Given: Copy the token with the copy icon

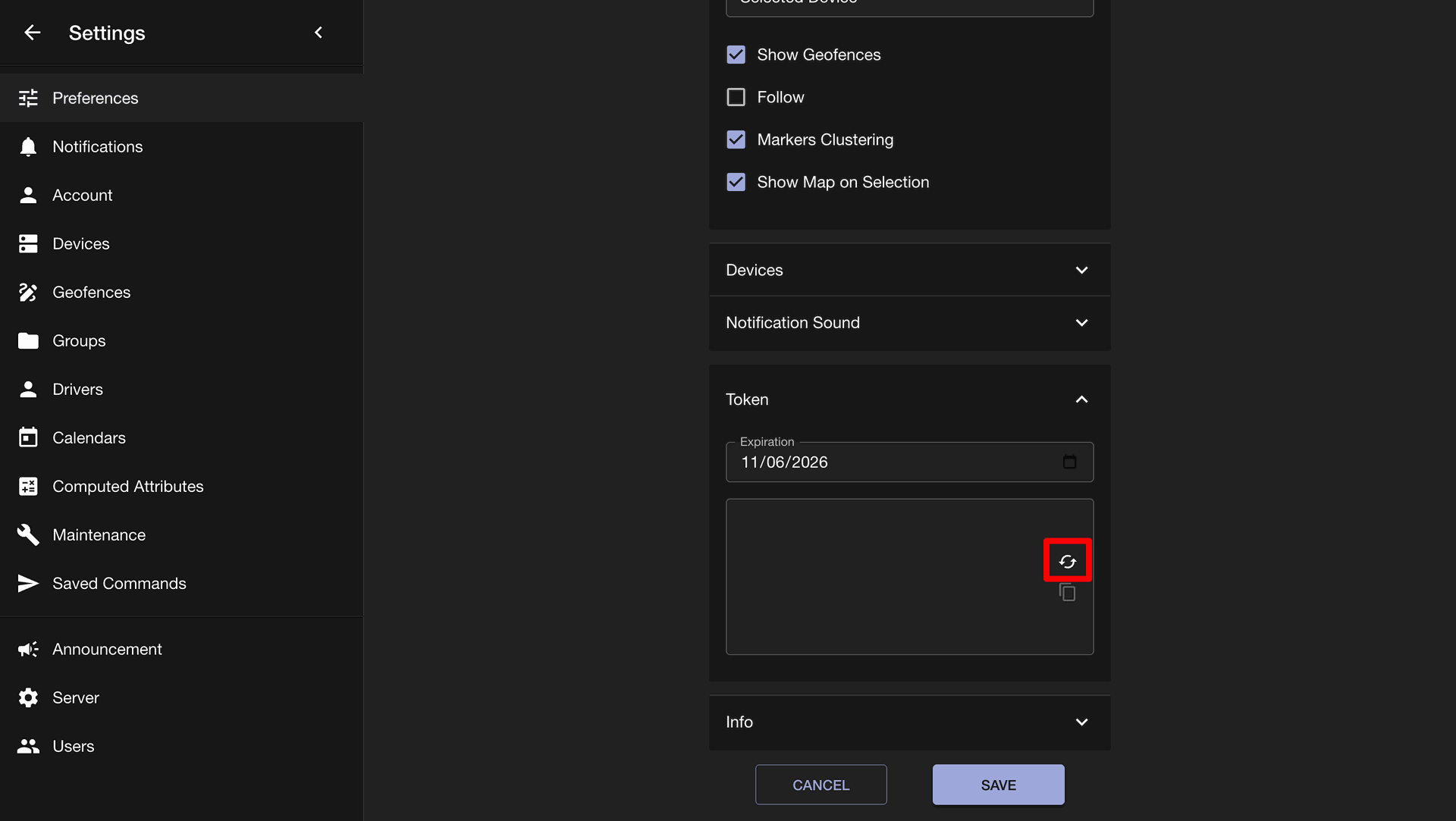Looking at the screenshot, I should [x=1067, y=592].
